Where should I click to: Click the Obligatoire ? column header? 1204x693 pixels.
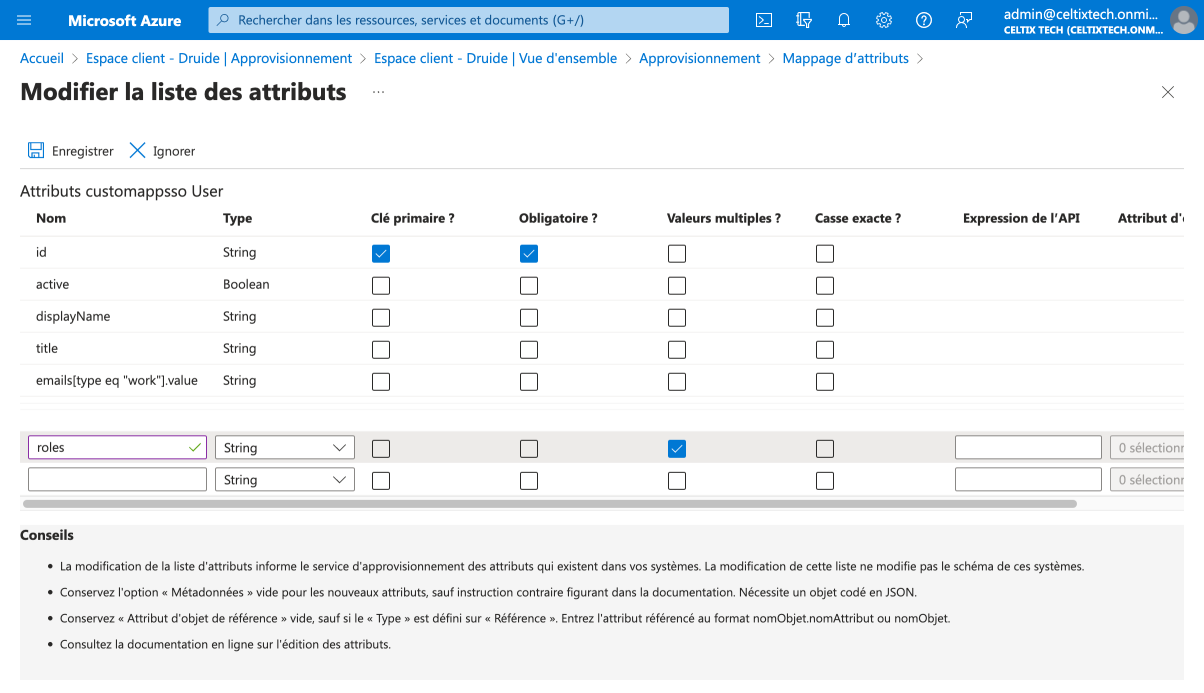tap(558, 218)
